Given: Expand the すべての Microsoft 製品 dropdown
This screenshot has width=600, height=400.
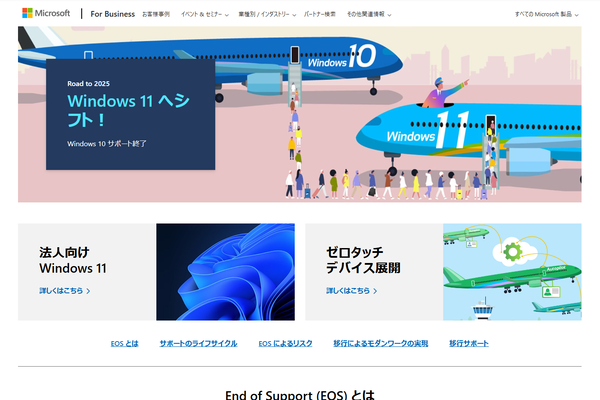Looking at the screenshot, I should (x=546, y=15).
